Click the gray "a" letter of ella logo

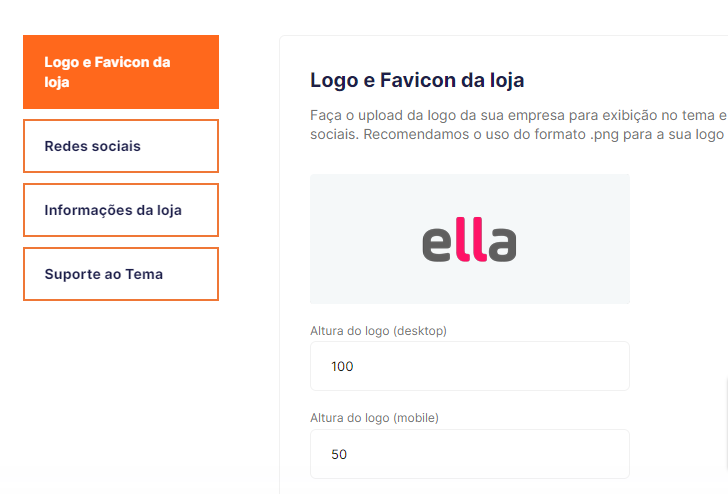(502, 246)
